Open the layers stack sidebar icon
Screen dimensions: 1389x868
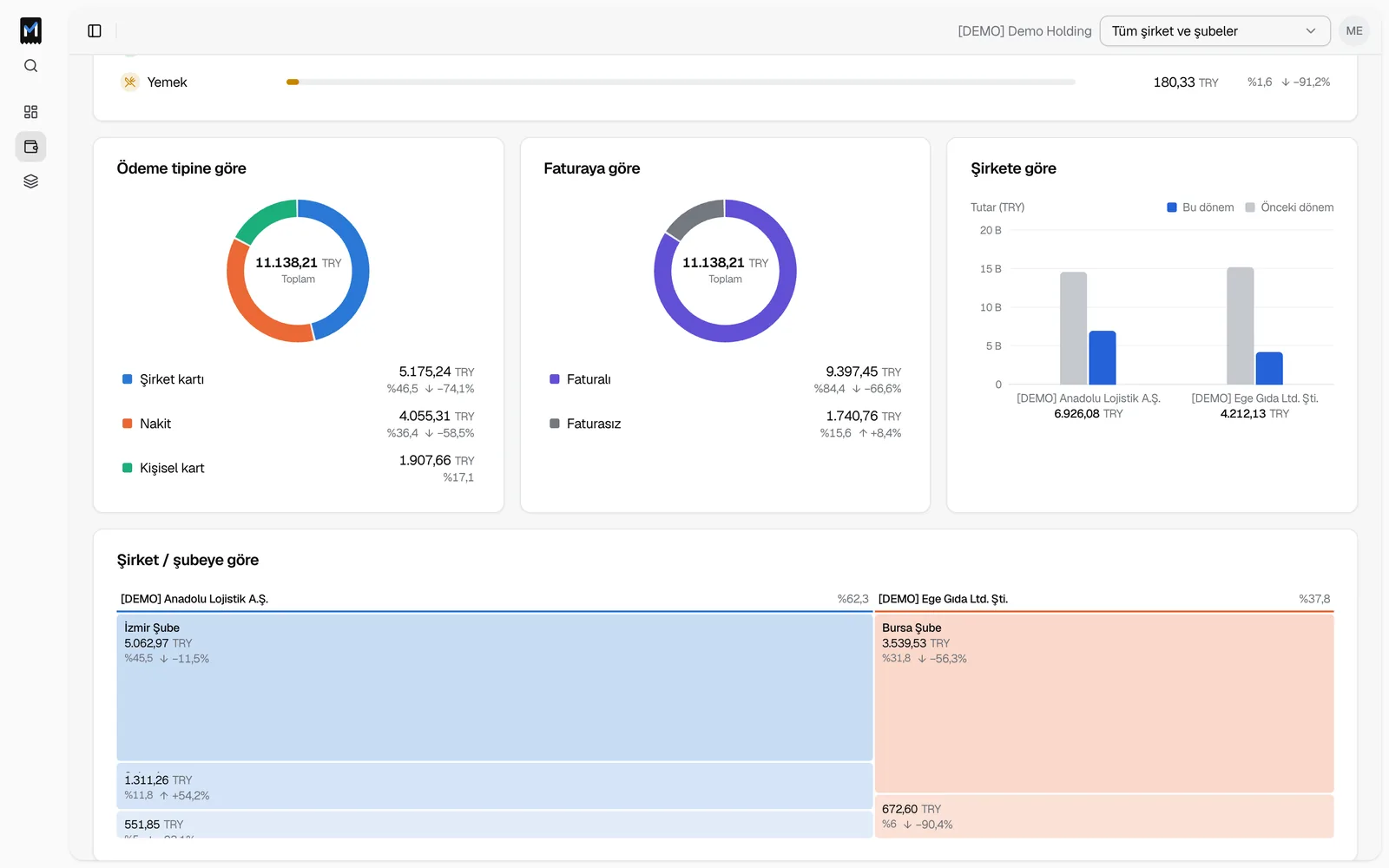(30, 181)
